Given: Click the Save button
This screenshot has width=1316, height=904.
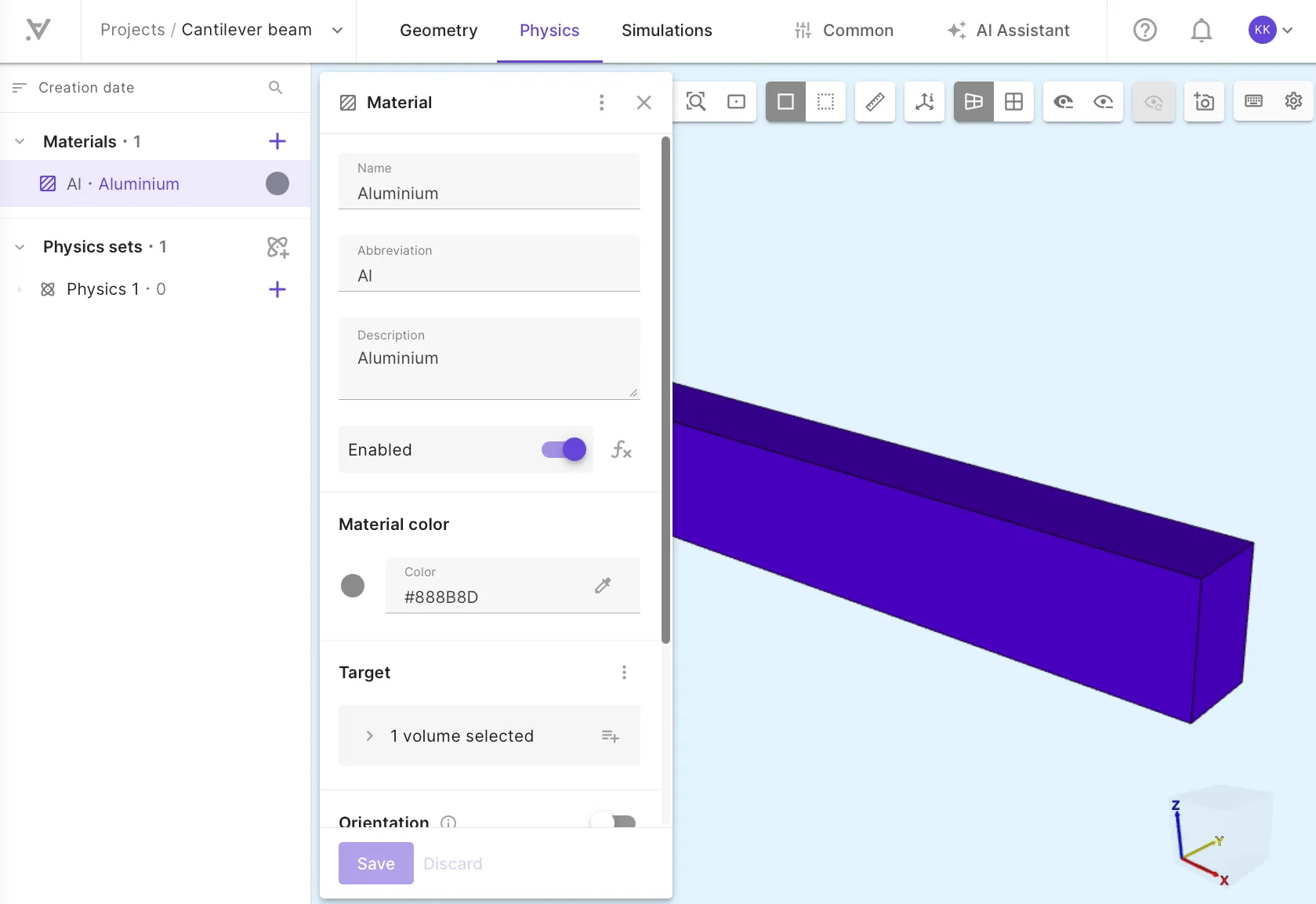Looking at the screenshot, I should coord(376,863).
